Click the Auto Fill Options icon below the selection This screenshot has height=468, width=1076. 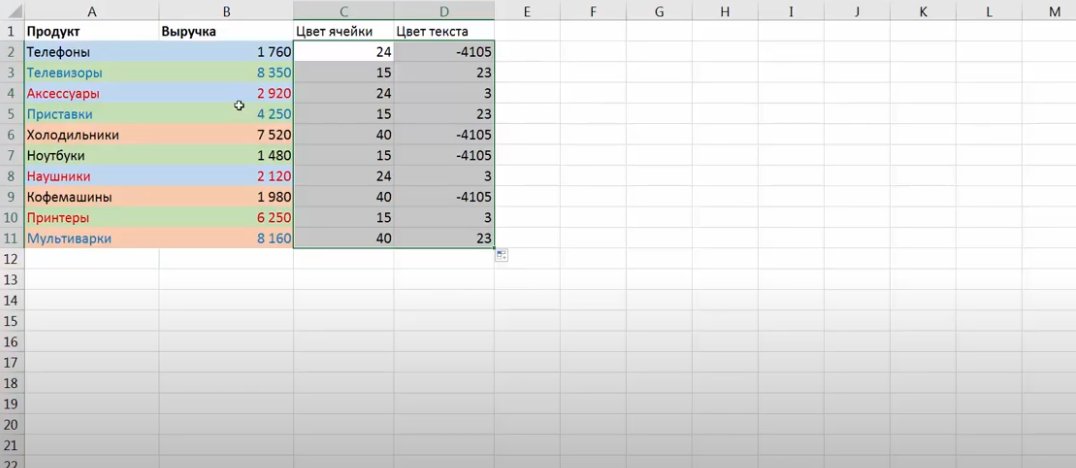(501, 256)
